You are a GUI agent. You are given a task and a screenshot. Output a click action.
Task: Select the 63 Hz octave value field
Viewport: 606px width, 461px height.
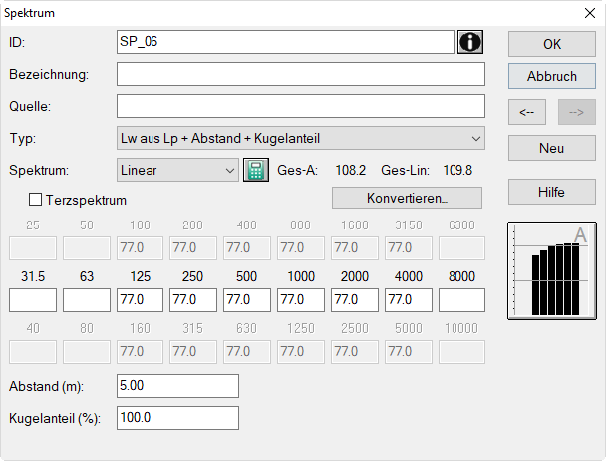pos(87,300)
